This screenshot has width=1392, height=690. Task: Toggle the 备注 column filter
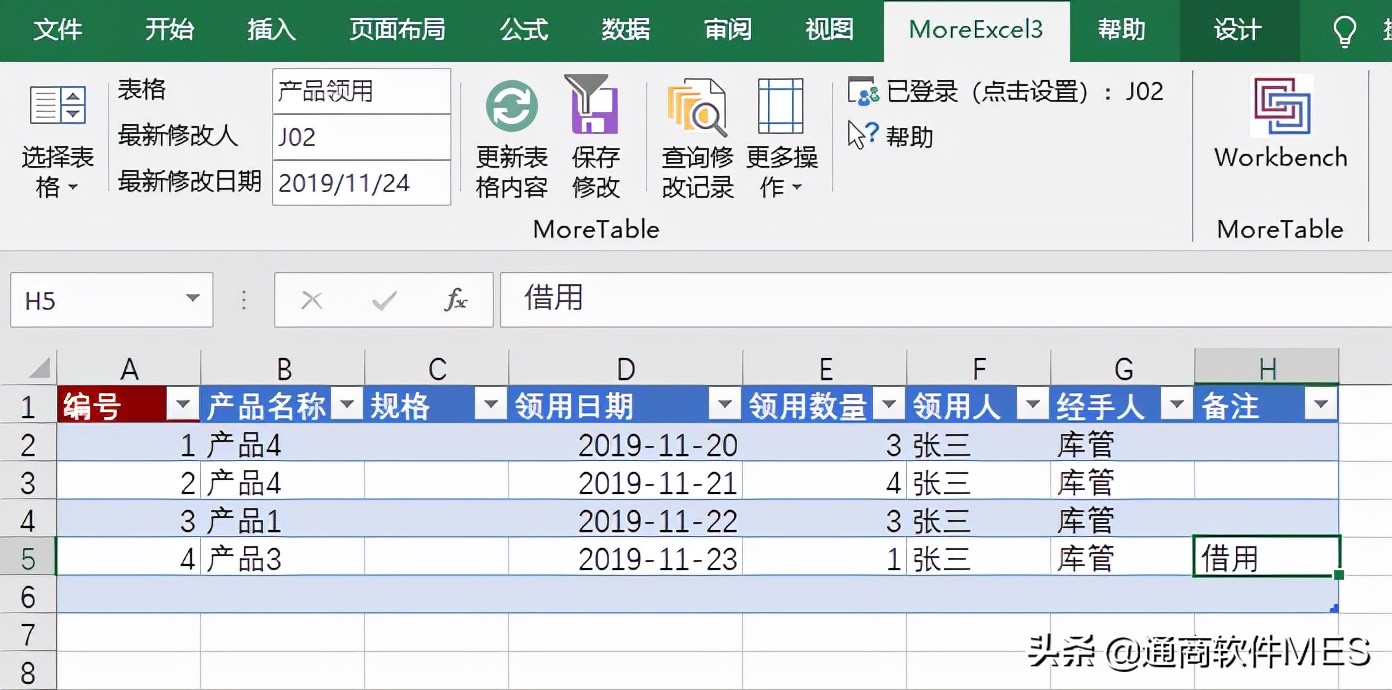pos(1322,405)
